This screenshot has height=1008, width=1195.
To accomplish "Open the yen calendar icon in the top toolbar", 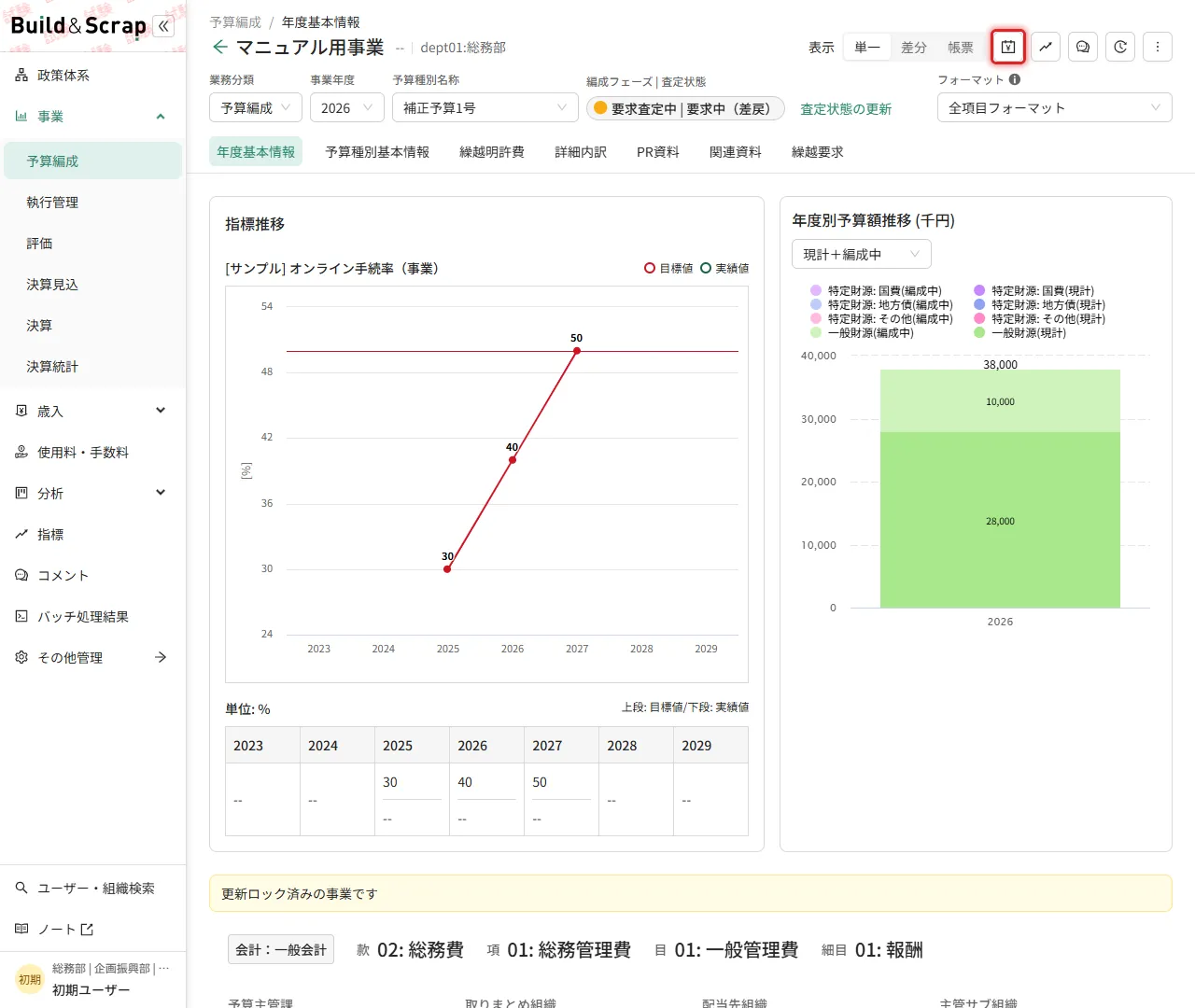I will point(1008,47).
